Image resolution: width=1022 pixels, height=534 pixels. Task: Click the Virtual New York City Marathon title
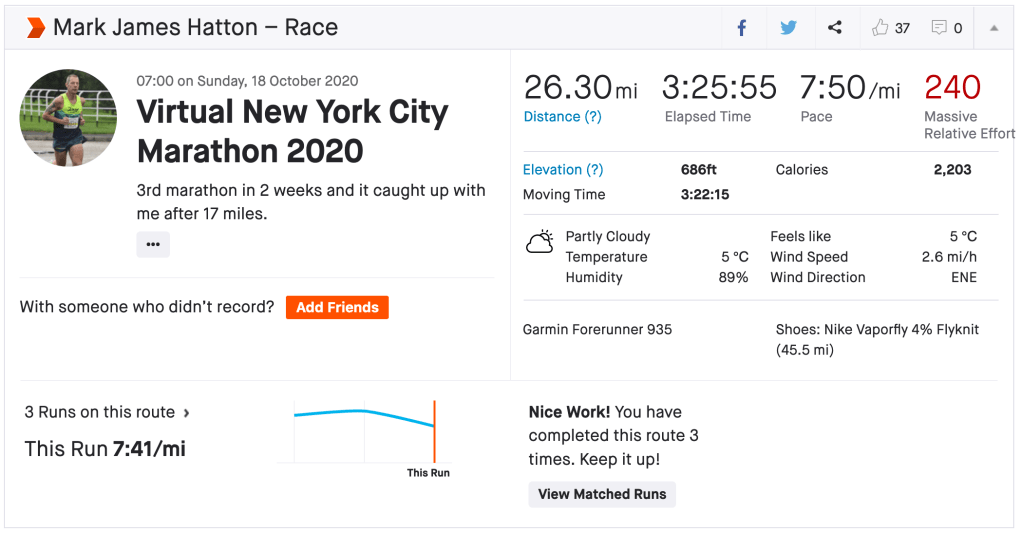(x=292, y=131)
